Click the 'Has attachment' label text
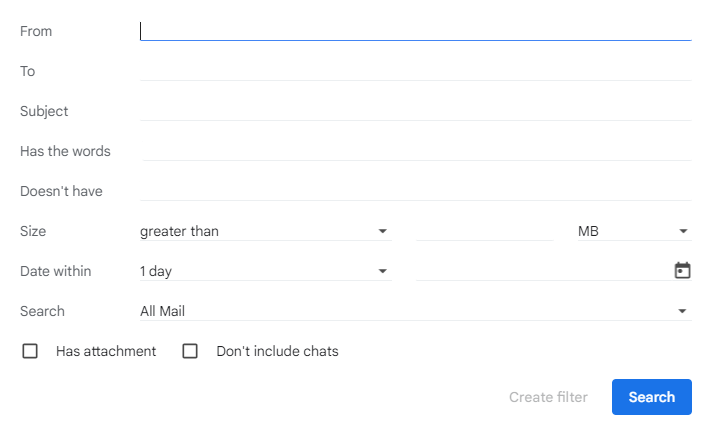The width and height of the screenshot is (712, 427). [x=106, y=351]
